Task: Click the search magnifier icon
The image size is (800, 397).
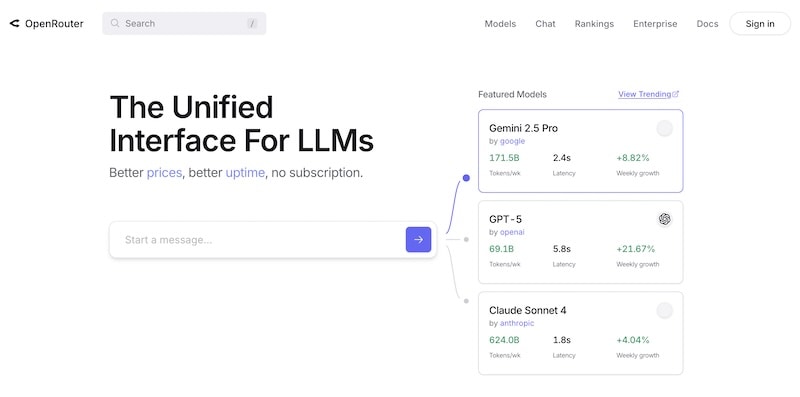Action: click(115, 23)
